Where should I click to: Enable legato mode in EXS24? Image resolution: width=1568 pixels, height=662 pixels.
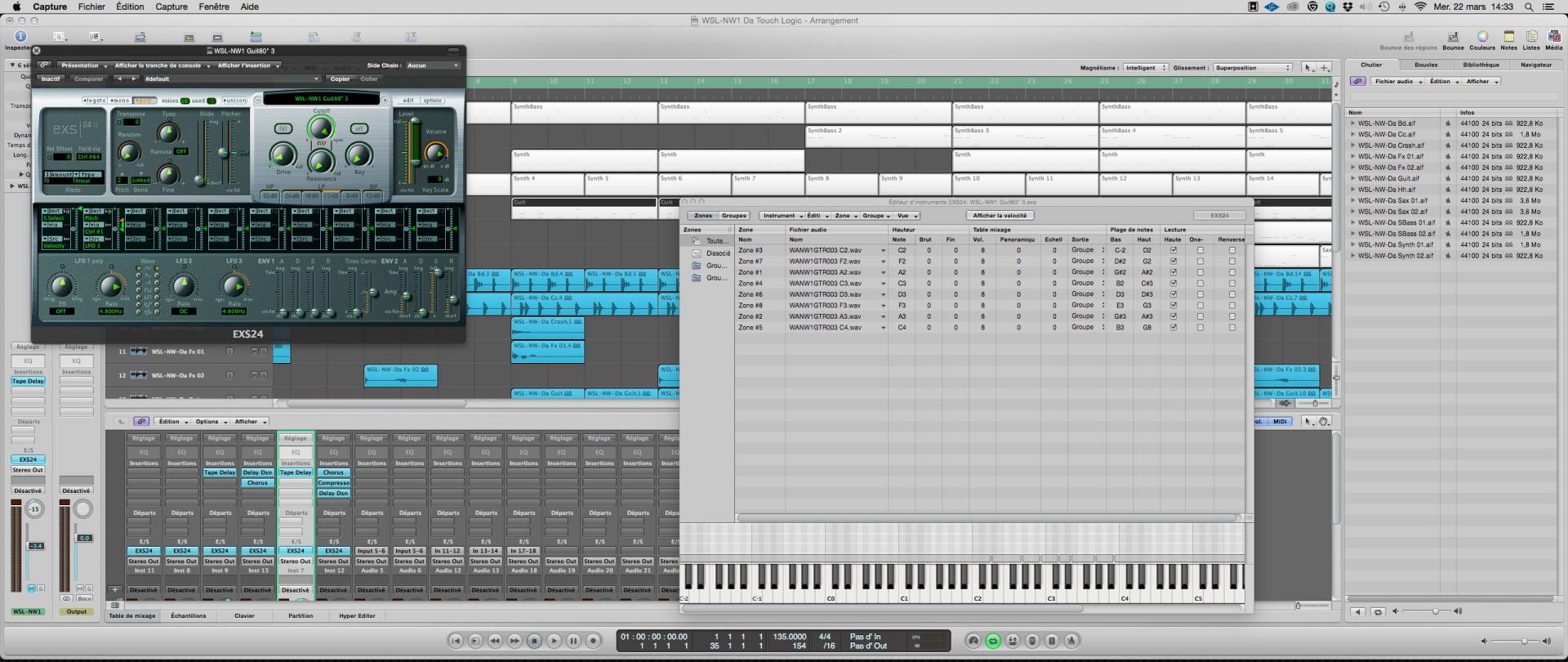pyautogui.click(x=94, y=101)
